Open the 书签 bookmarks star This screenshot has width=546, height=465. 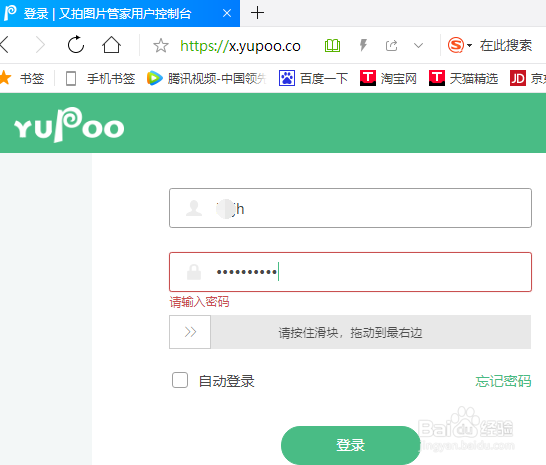22,78
